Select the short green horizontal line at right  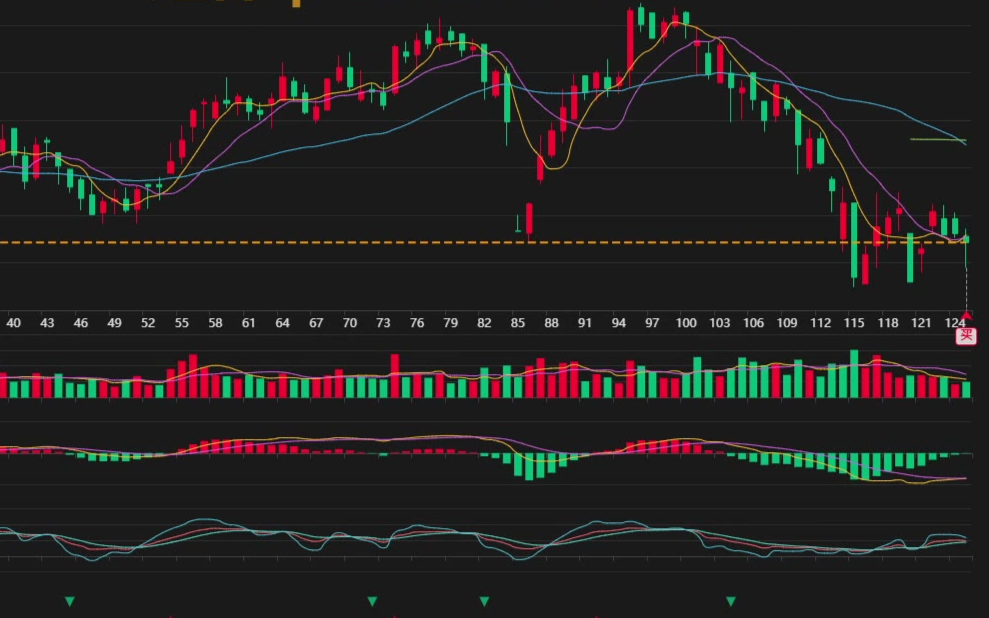click(x=936, y=140)
